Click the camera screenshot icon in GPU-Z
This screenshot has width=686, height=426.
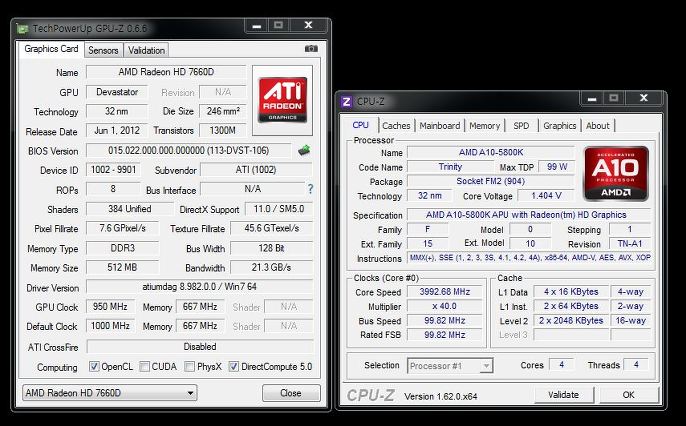[311, 49]
